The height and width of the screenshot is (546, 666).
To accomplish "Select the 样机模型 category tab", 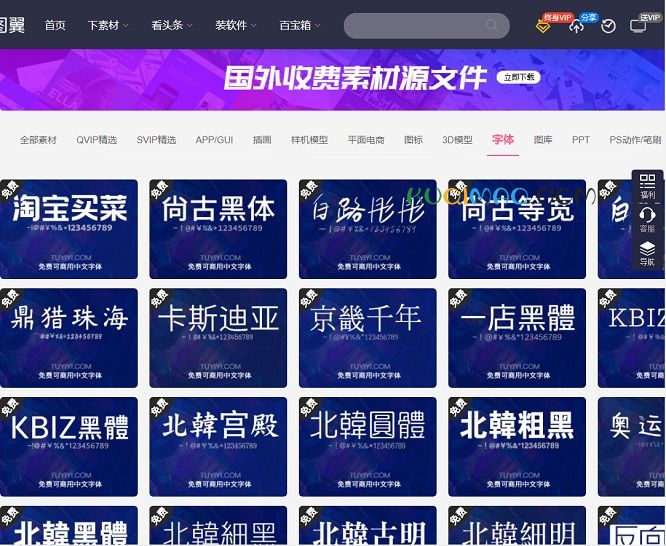I will 309,140.
